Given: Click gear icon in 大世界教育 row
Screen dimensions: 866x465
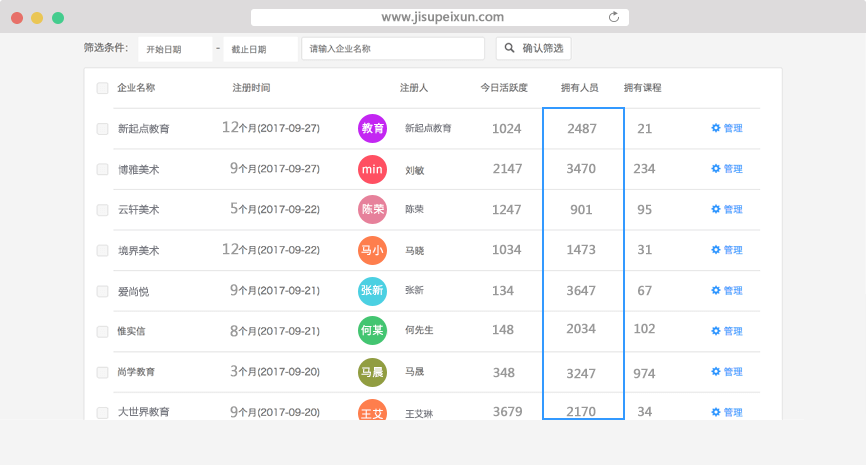Looking at the screenshot, I should pyautogui.click(x=716, y=412).
